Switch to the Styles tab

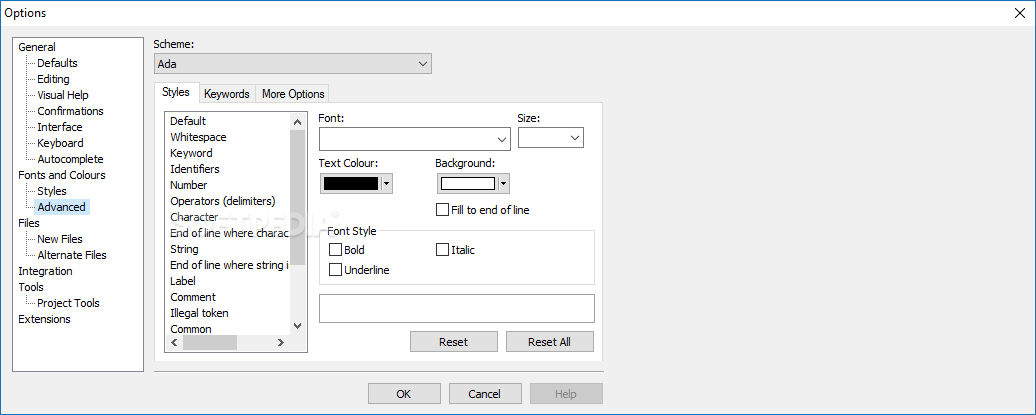[176, 93]
